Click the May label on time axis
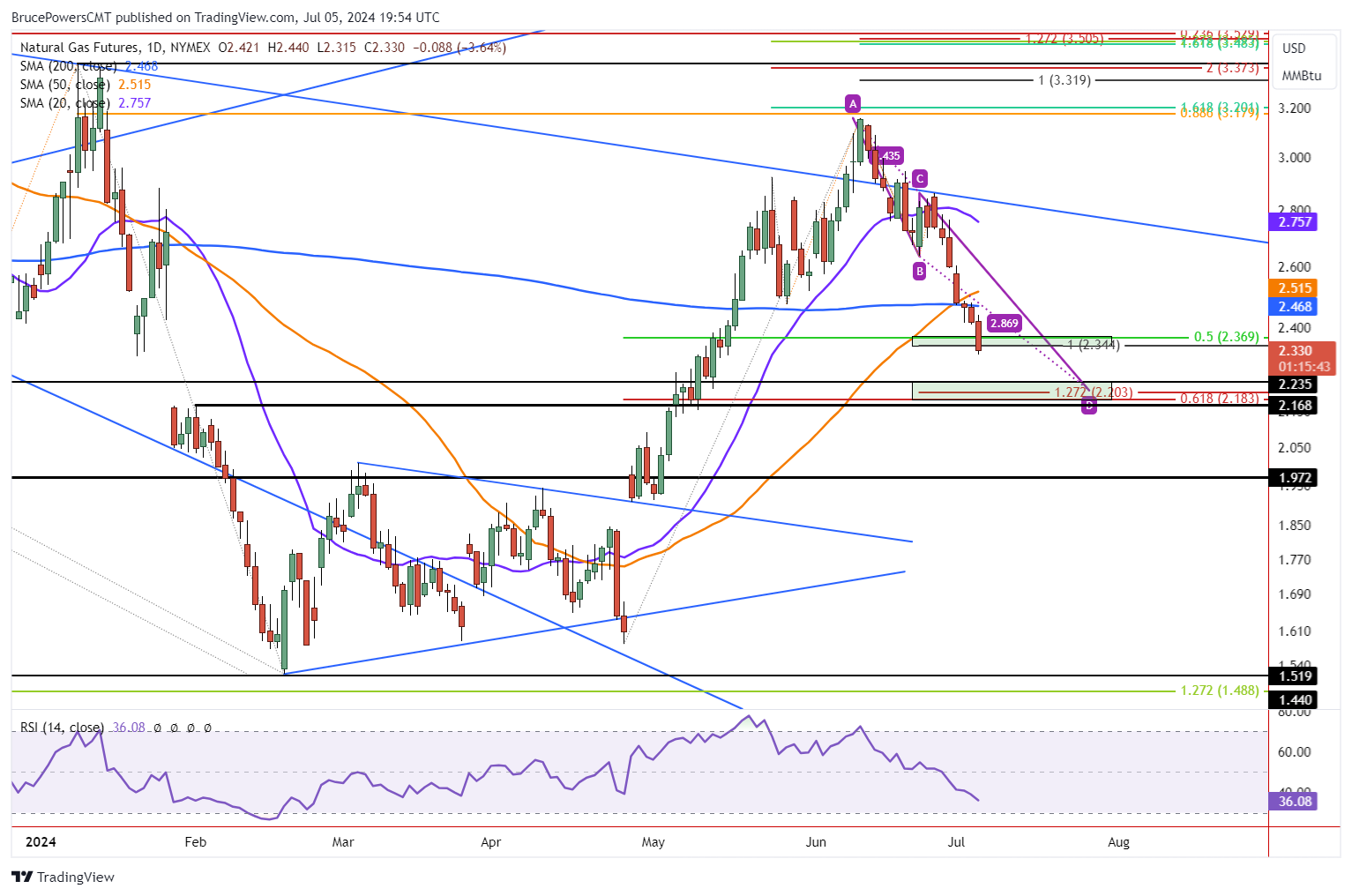Screen dimensions: 1352x896 click(654, 842)
